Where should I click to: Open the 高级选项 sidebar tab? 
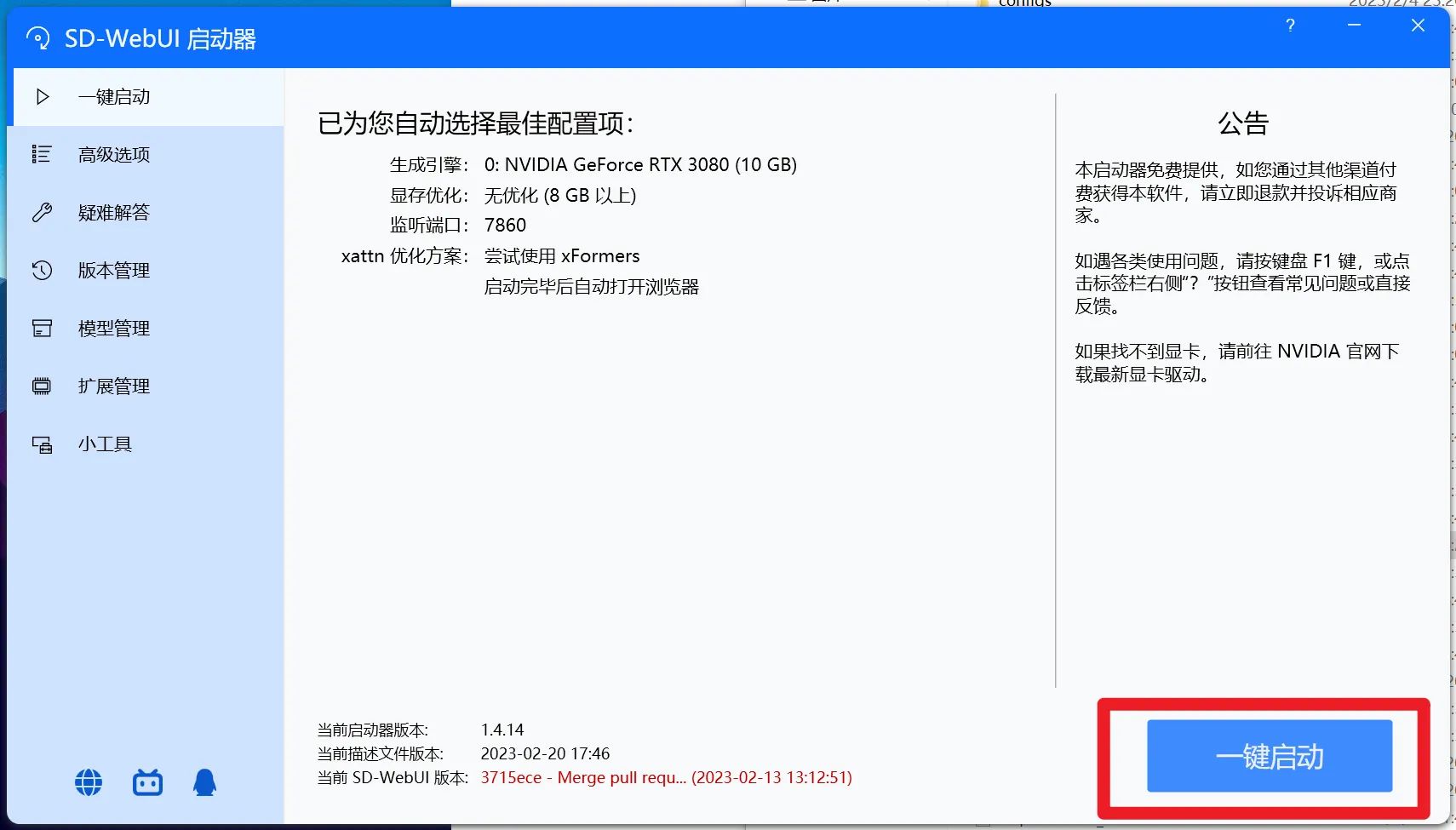(x=146, y=154)
